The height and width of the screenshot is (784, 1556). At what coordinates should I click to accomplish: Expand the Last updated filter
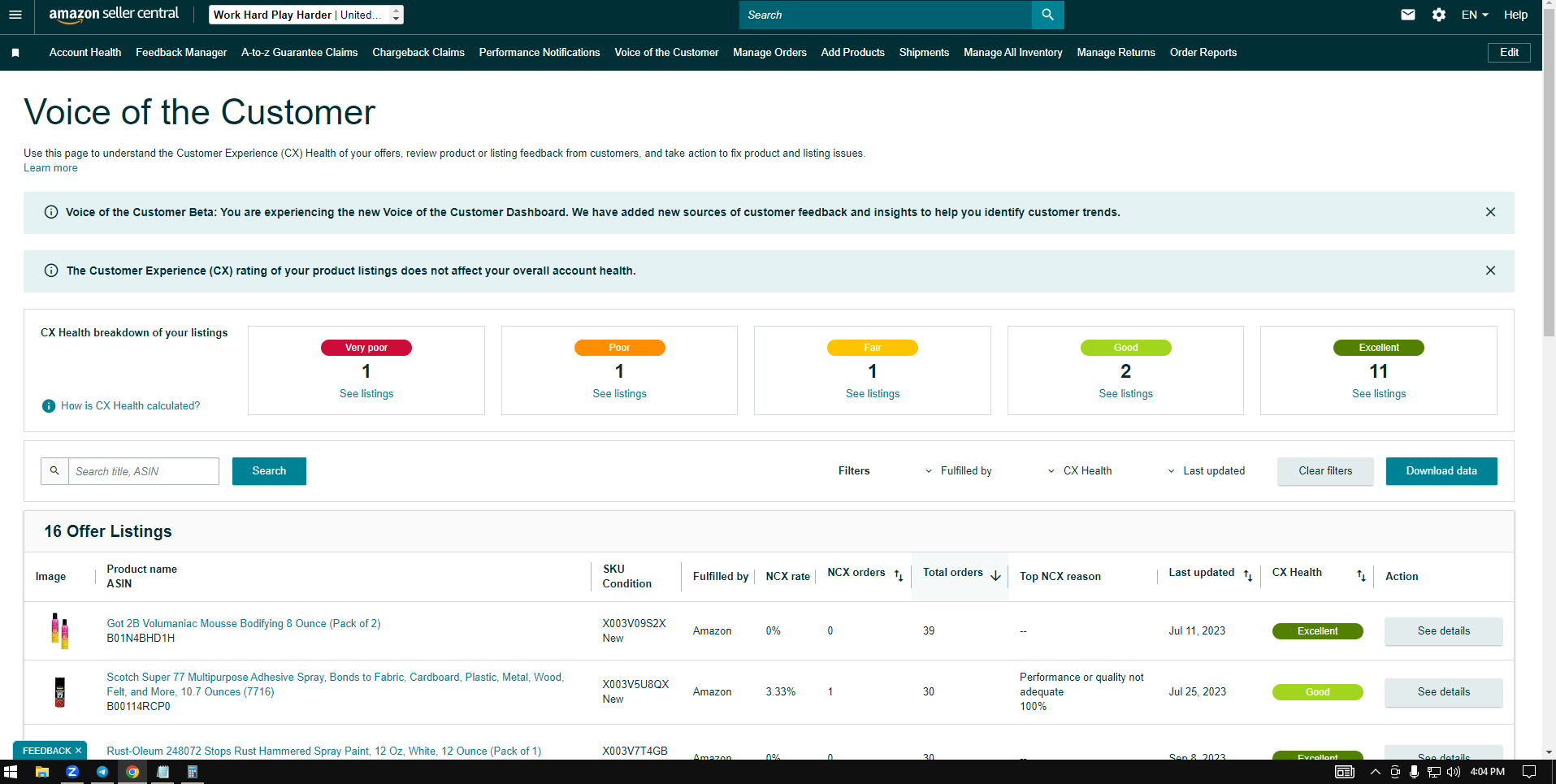click(x=1206, y=471)
